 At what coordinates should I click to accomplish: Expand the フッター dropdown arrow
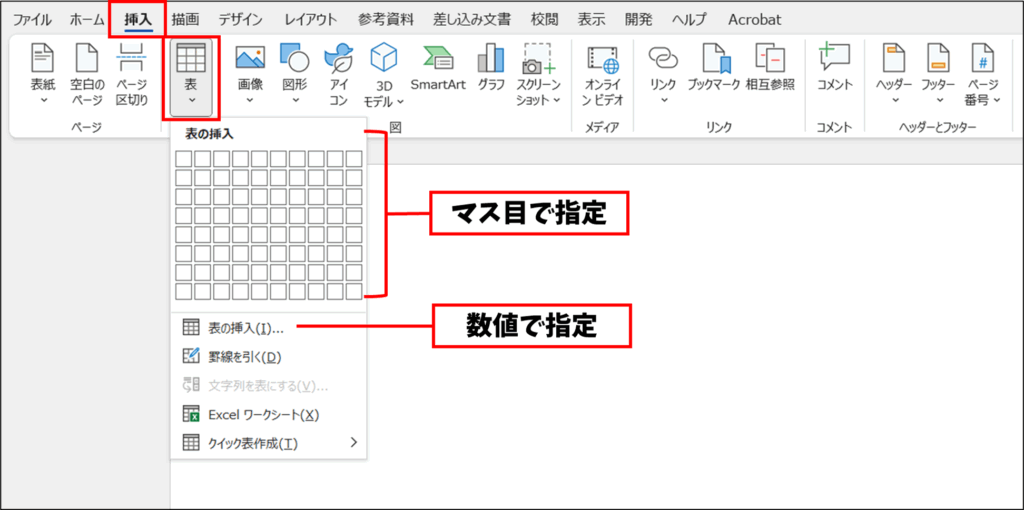click(x=938, y=101)
